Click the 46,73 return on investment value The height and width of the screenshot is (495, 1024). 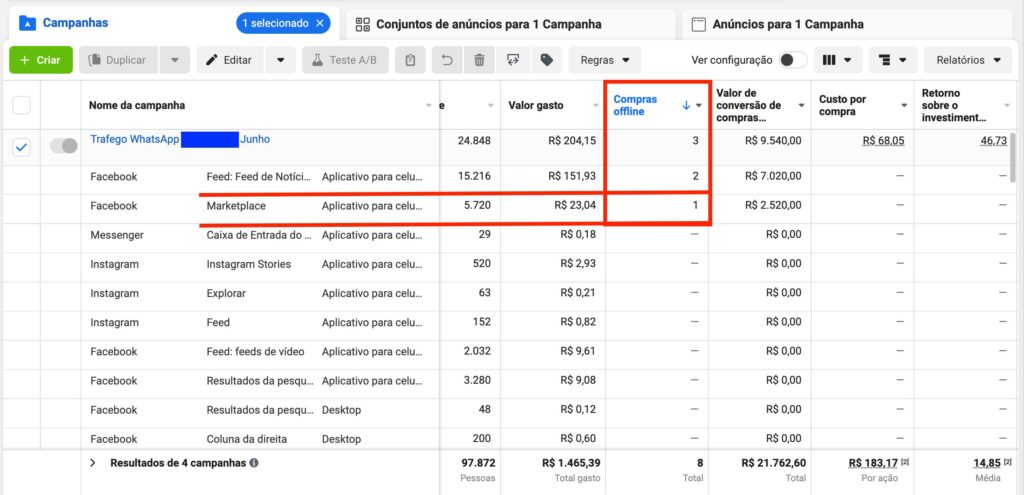coord(993,140)
